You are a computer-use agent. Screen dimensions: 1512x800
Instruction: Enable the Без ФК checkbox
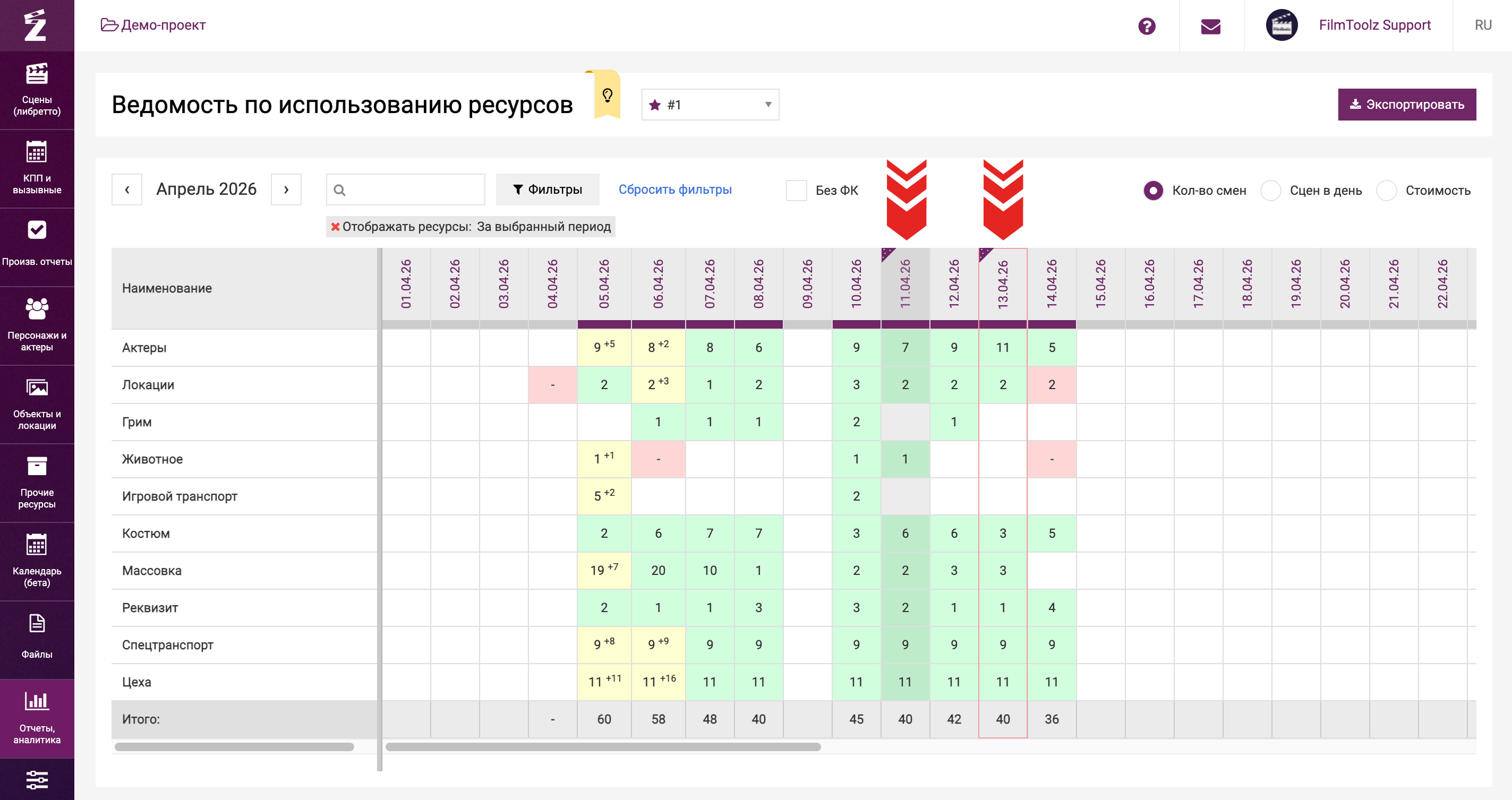pyautogui.click(x=796, y=190)
